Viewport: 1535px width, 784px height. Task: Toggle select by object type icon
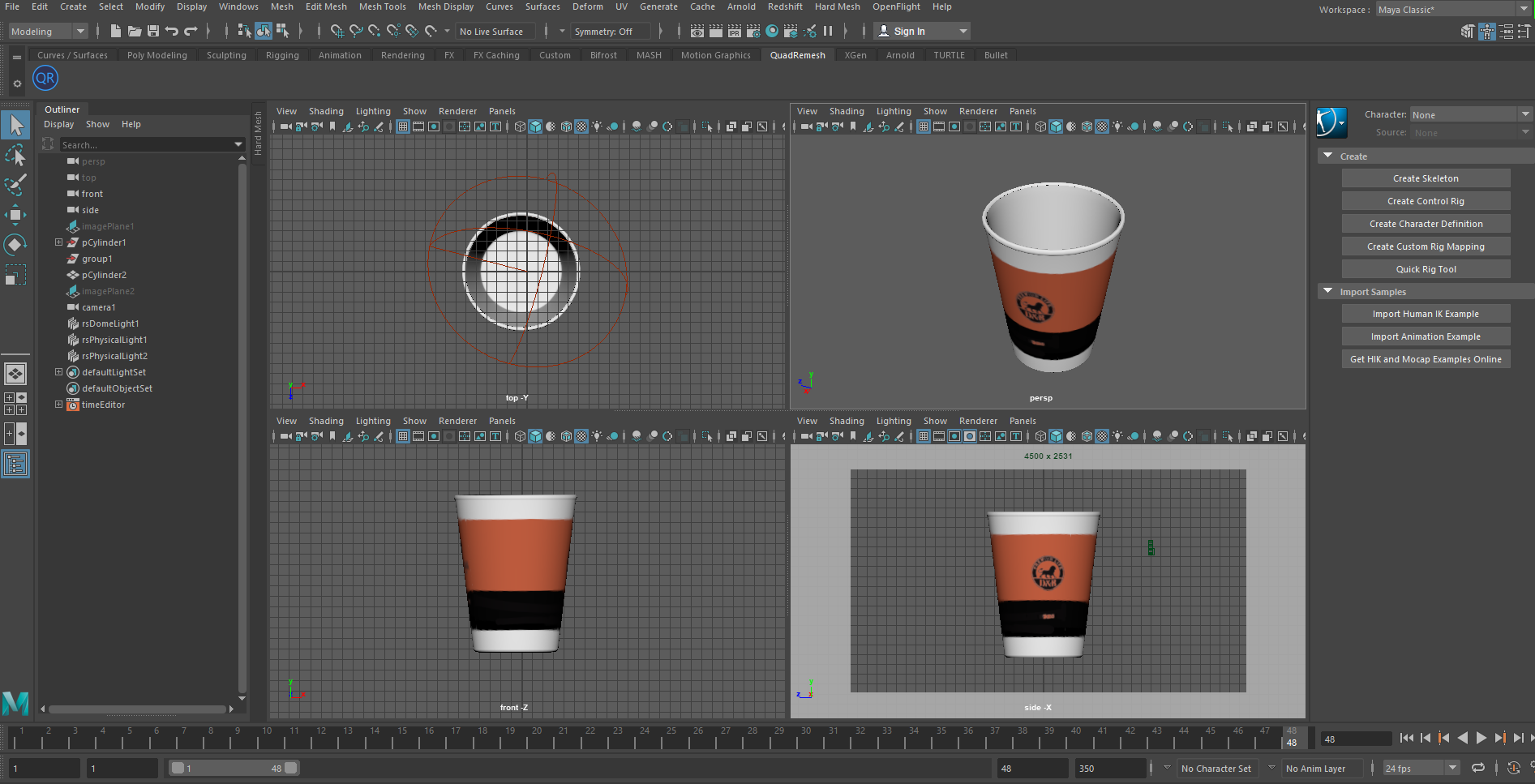263,31
